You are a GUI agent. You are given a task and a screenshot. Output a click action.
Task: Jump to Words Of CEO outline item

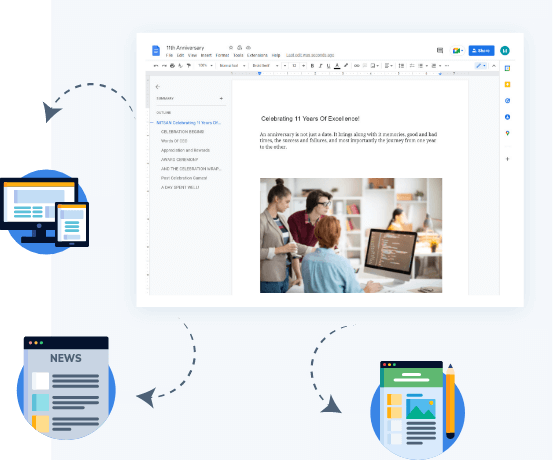(x=174, y=141)
